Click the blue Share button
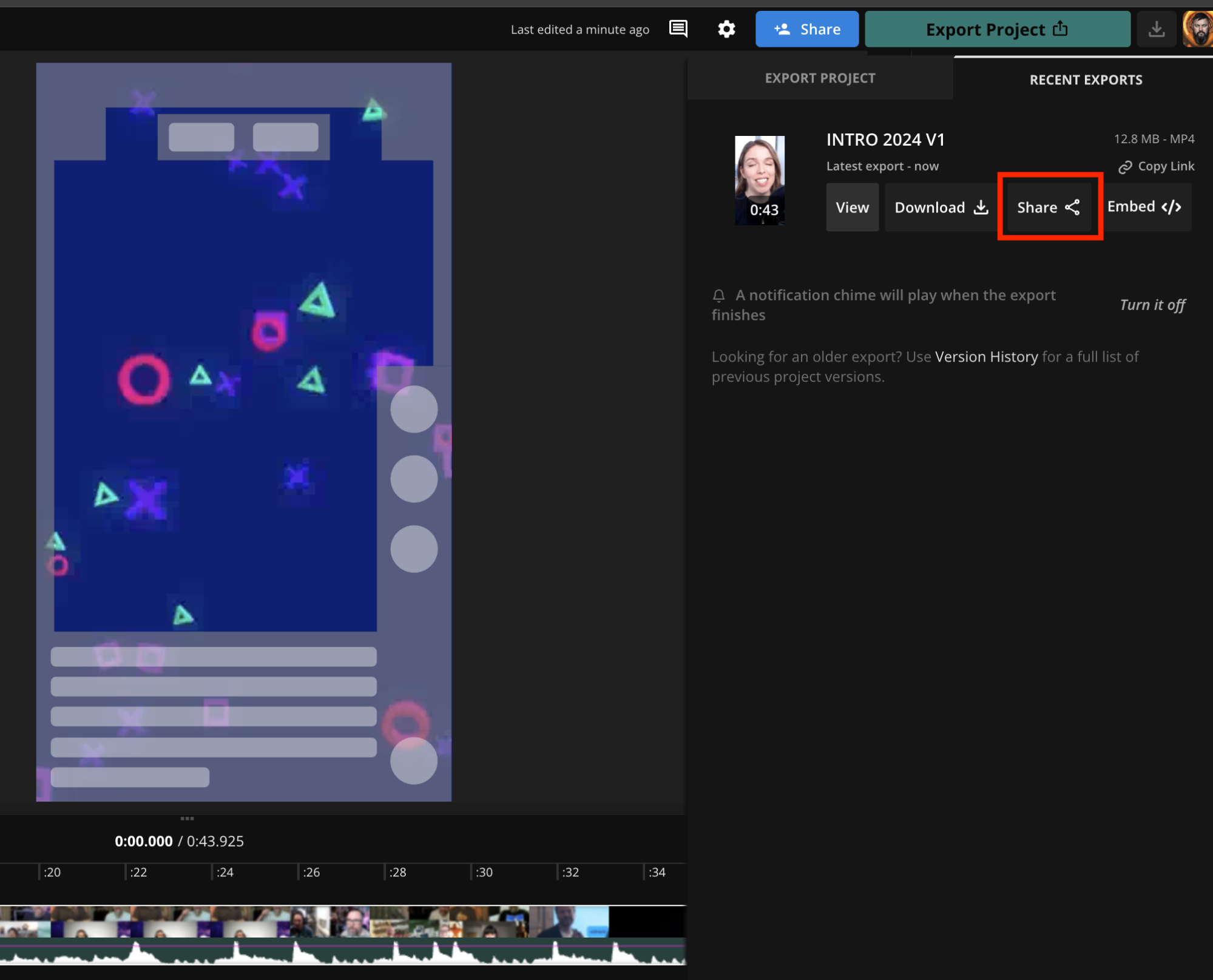 click(806, 29)
